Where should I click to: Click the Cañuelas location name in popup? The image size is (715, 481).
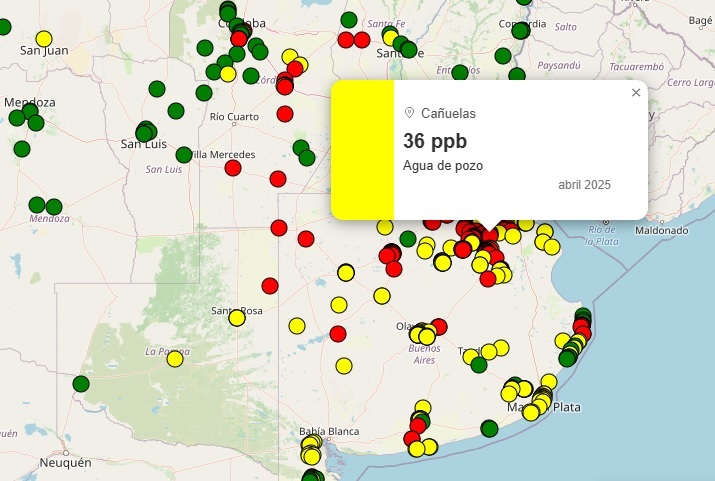[x=448, y=113]
